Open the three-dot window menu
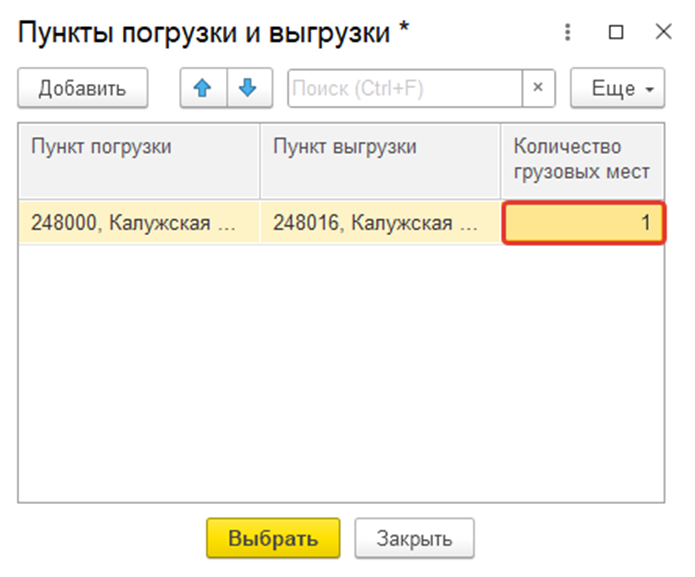 (567, 32)
